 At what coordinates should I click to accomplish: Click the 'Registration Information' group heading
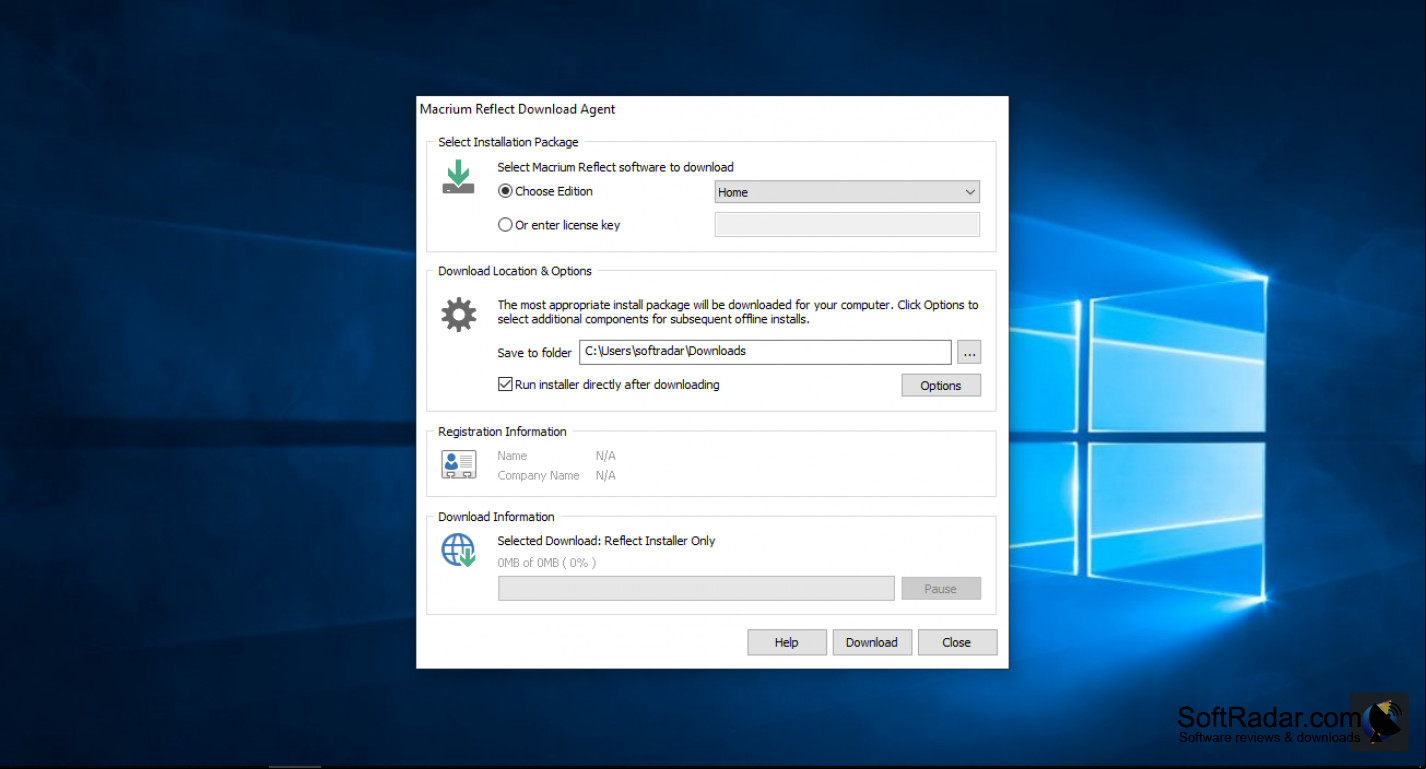coord(502,432)
